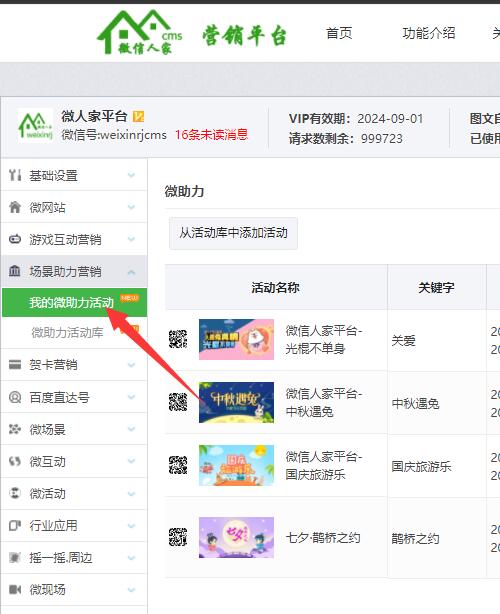Expand the 摇一摇.周边 section chevron
The width and height of the screenshot is (500, 614).
(x=132, y=558)
